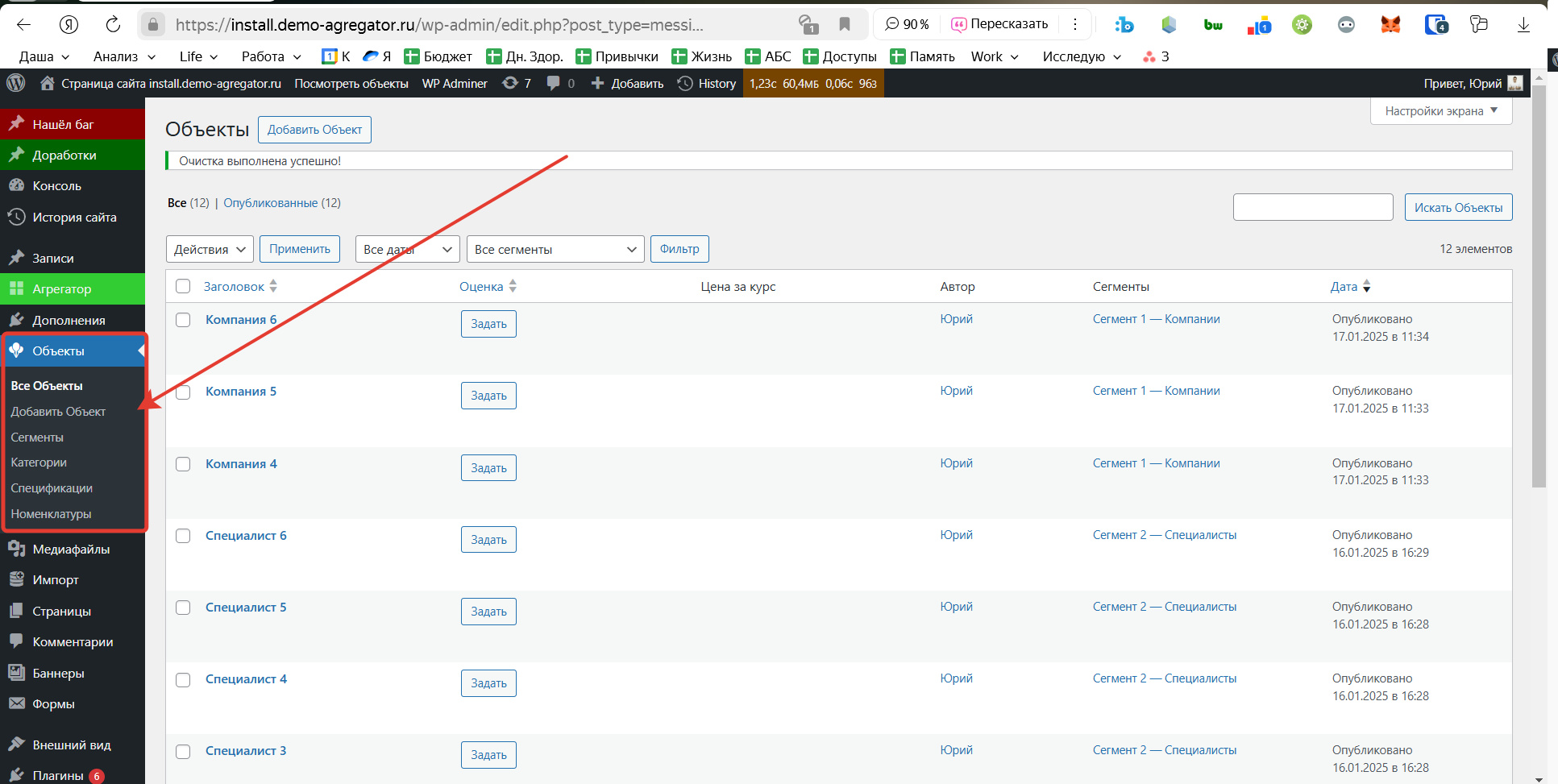Open Сегменты in the Объекты submenu
The image size is (1558, 784).
click(x=37, y=437)
